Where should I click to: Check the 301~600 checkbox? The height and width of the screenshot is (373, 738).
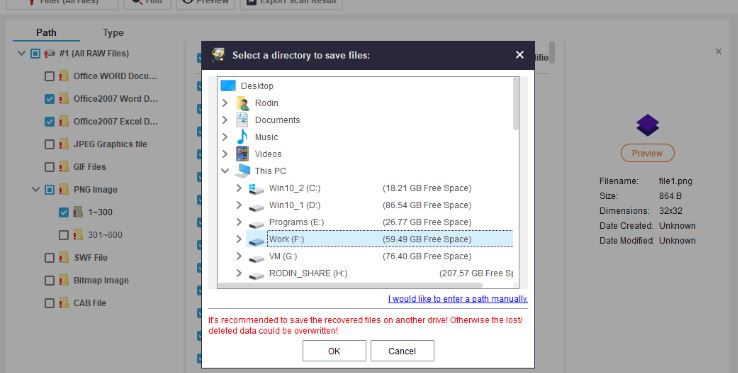click(x=64, y=235)
